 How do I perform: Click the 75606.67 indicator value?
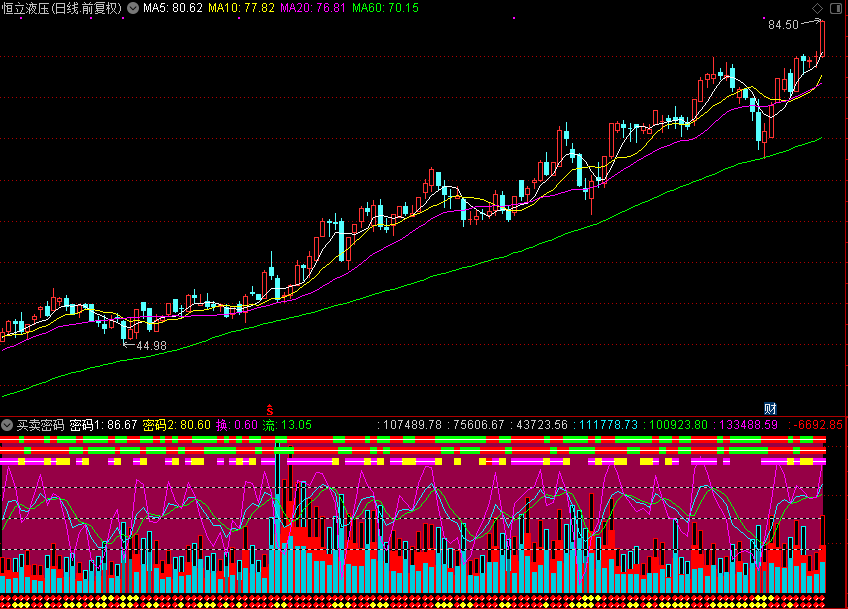pyautogui.click(x=478, y=425)
